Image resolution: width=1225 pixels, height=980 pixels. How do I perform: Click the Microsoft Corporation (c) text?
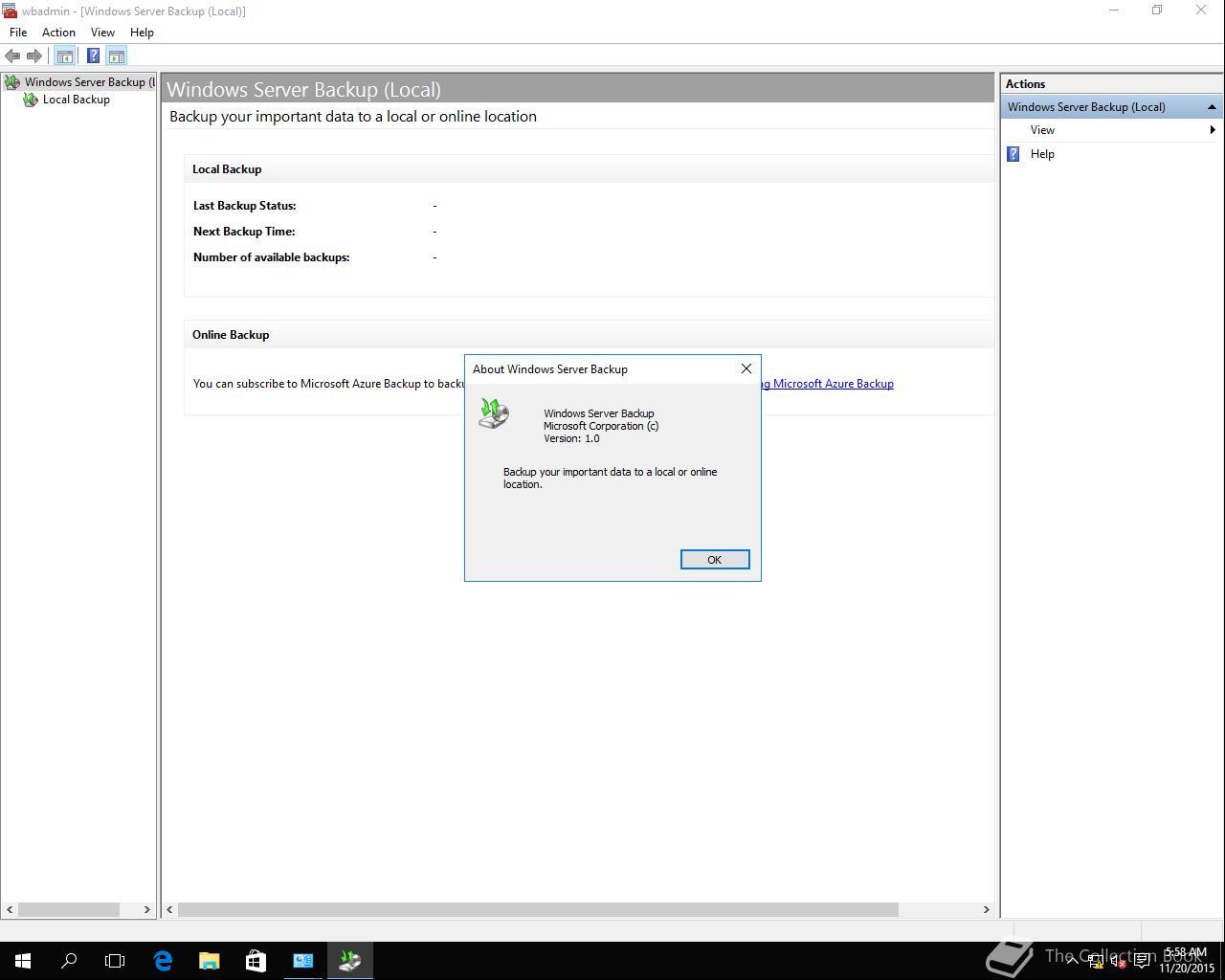(601, 426)
